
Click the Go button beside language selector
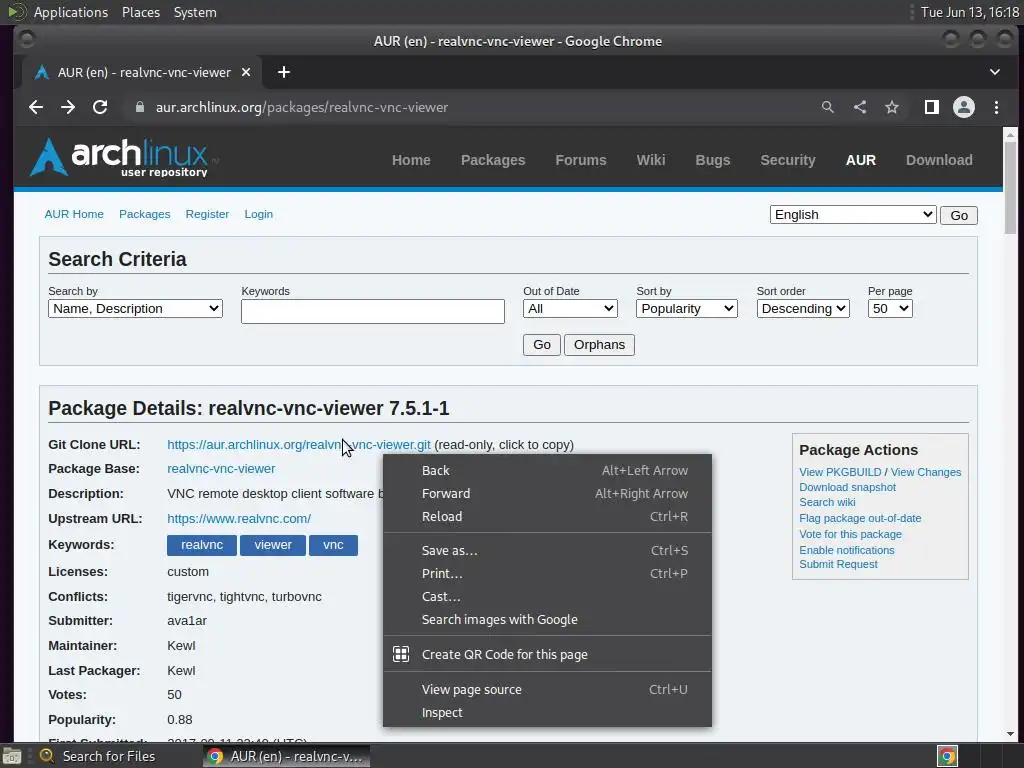coord(959,216)
